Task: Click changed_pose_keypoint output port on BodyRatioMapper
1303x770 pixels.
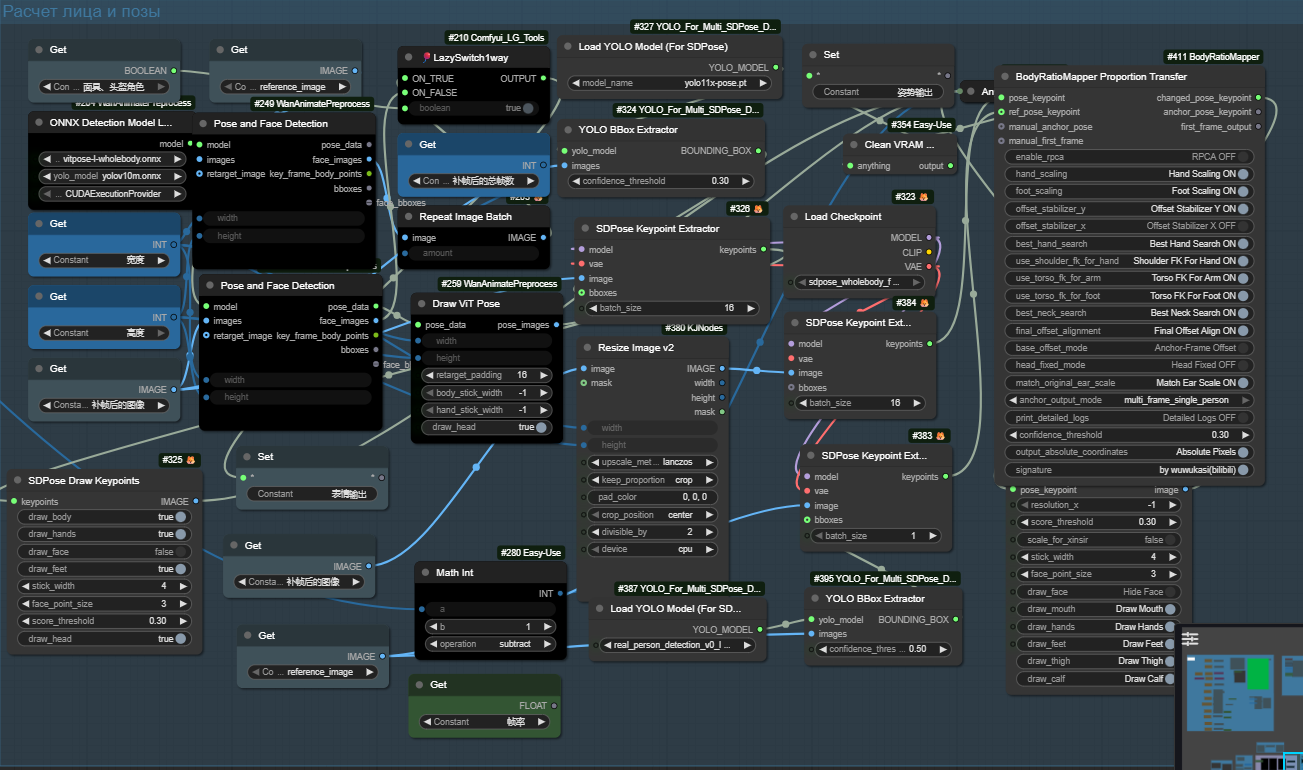Action: tap(1258, 98)
